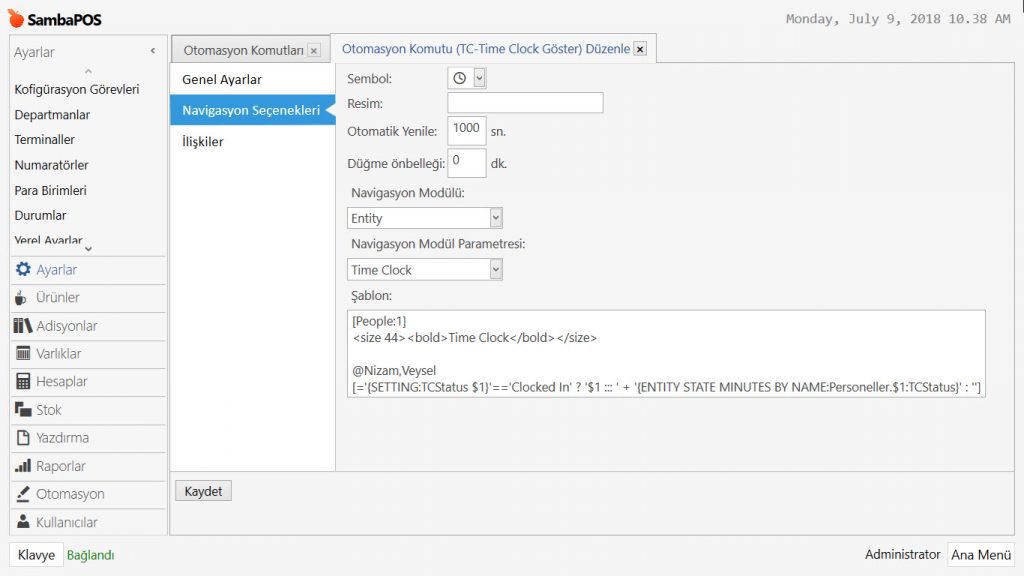The height and width of the screenshot is (576, 1024).
Task: Click the Resim input field
Action: point(525,103)
